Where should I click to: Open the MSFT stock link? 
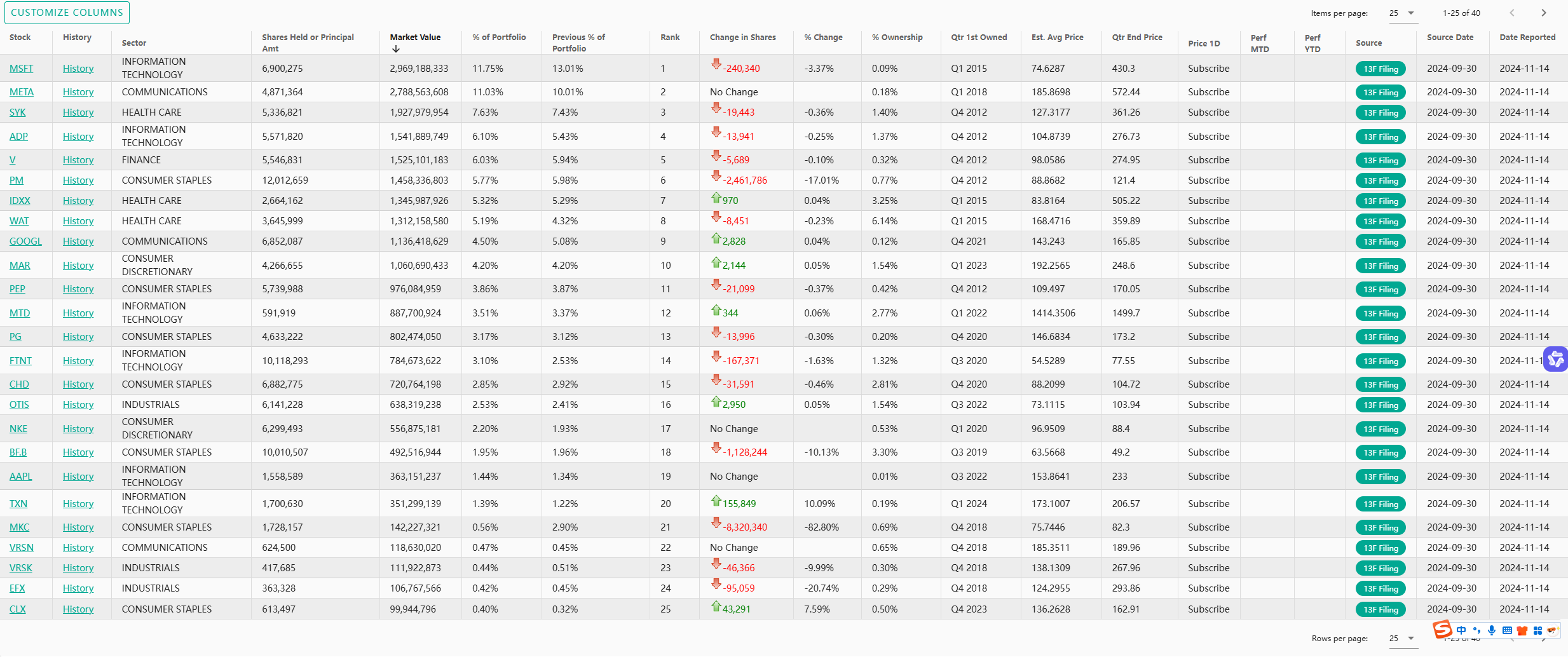point(21,69)
